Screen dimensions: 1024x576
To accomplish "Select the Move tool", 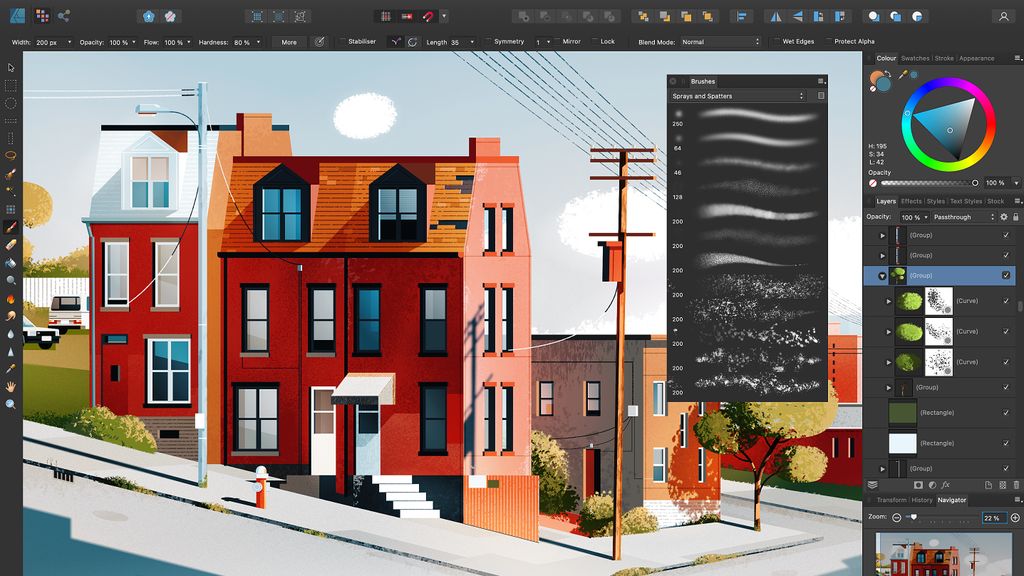I will [x=12, y=66].
